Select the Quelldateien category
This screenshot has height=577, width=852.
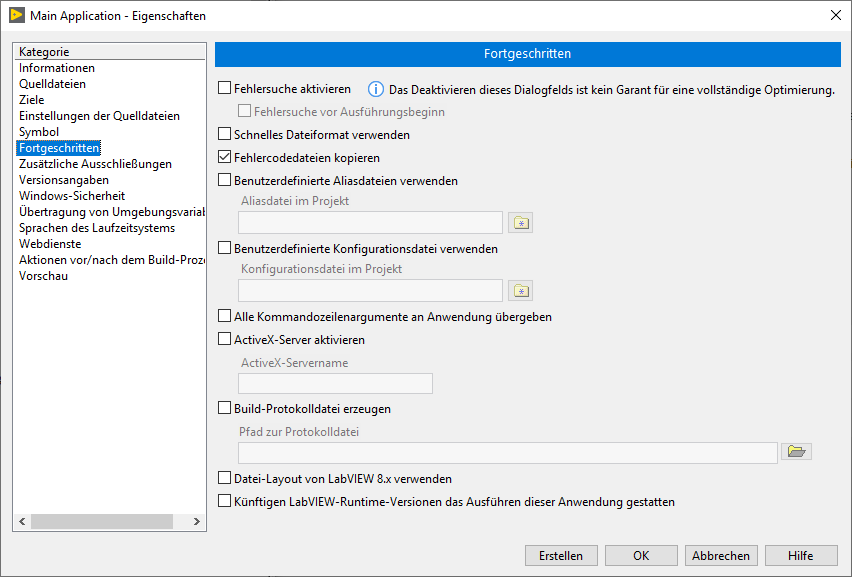52,84
